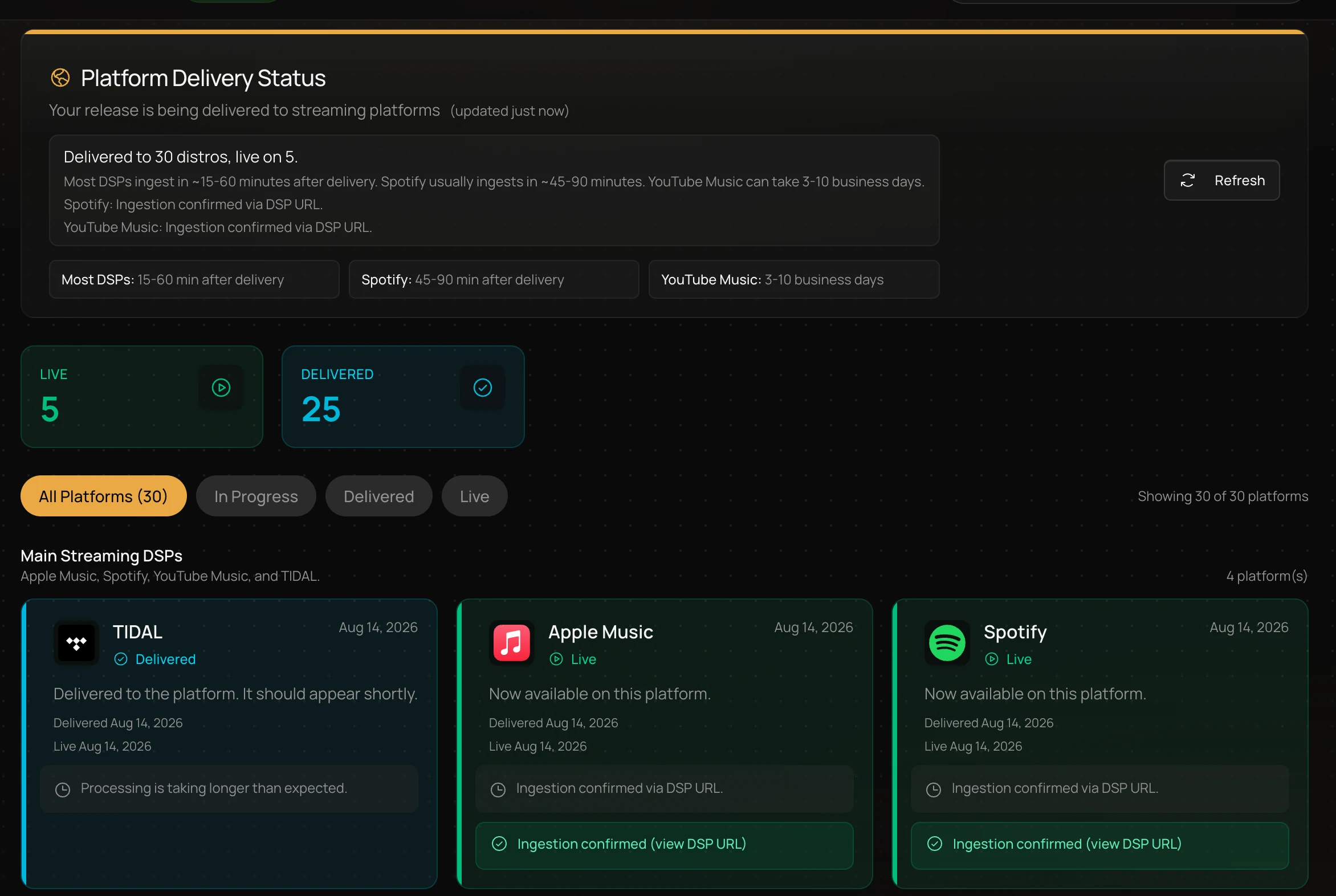Screen dimensions: 1336x896
Task: Click the Spotify card title
Action: pyautogui.click(x=1016, y=632)
